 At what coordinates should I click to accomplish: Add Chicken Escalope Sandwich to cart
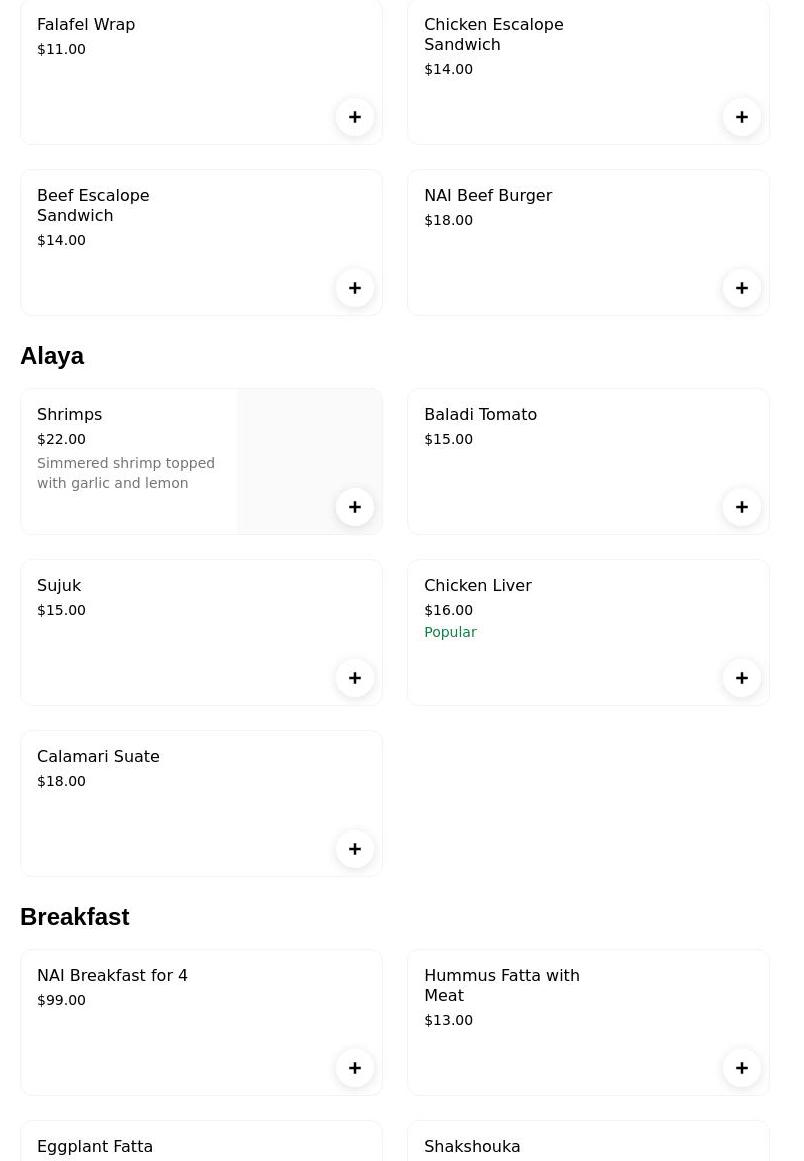742,117
